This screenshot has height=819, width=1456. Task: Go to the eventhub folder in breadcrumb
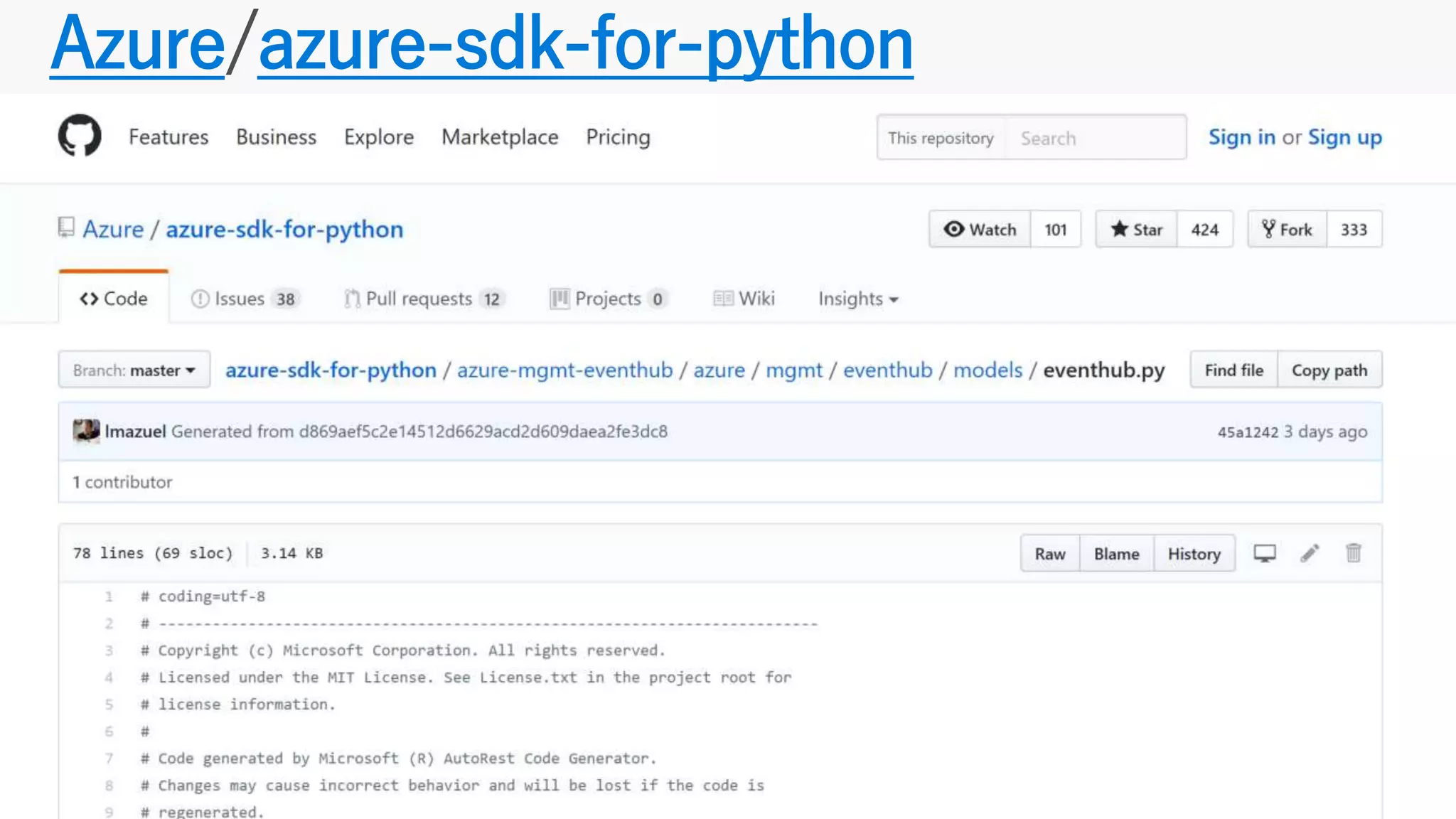pyautogui.click(x=888, y=370)
